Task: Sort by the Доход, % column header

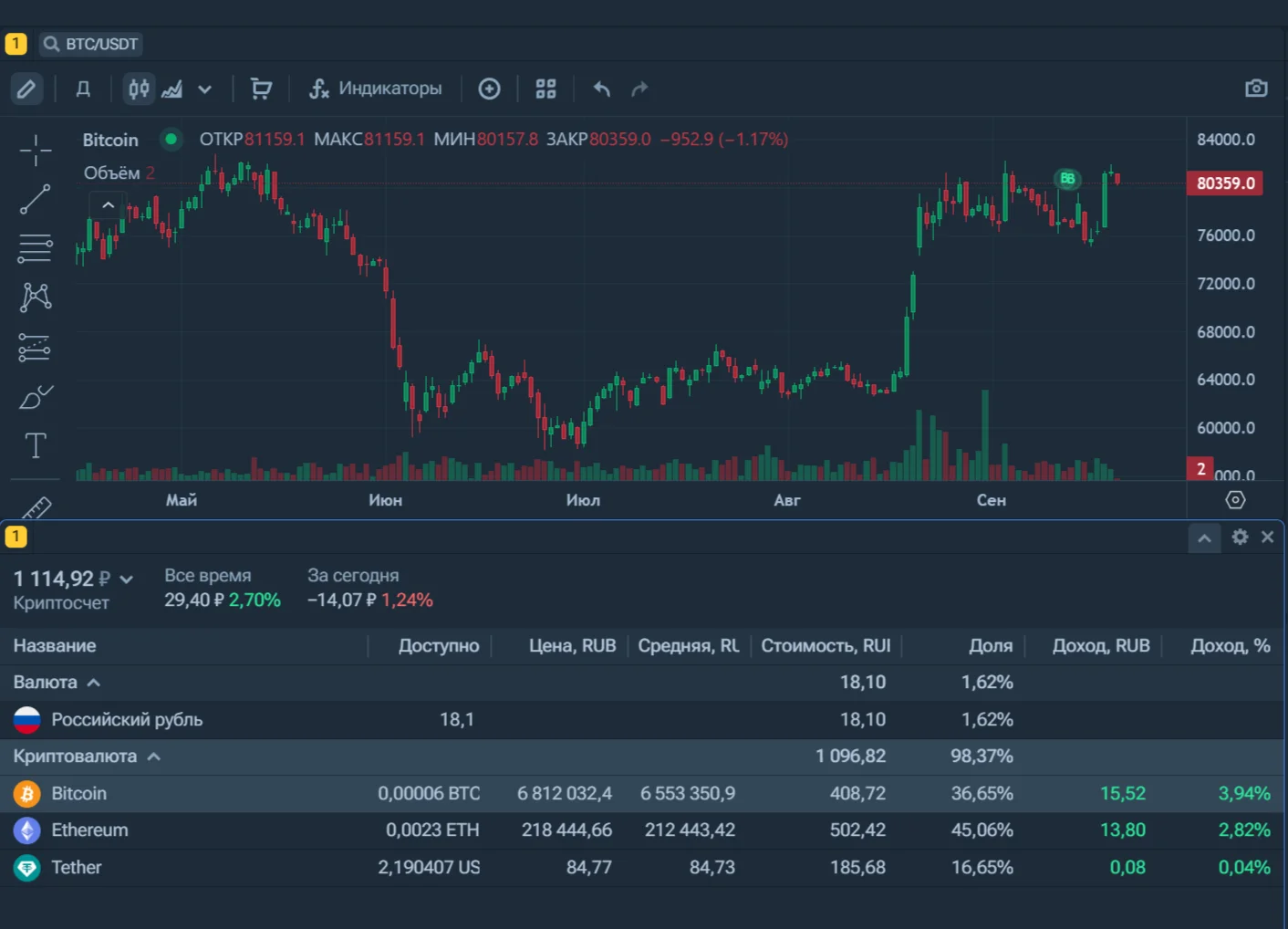Action: [x=1231, y=646]
